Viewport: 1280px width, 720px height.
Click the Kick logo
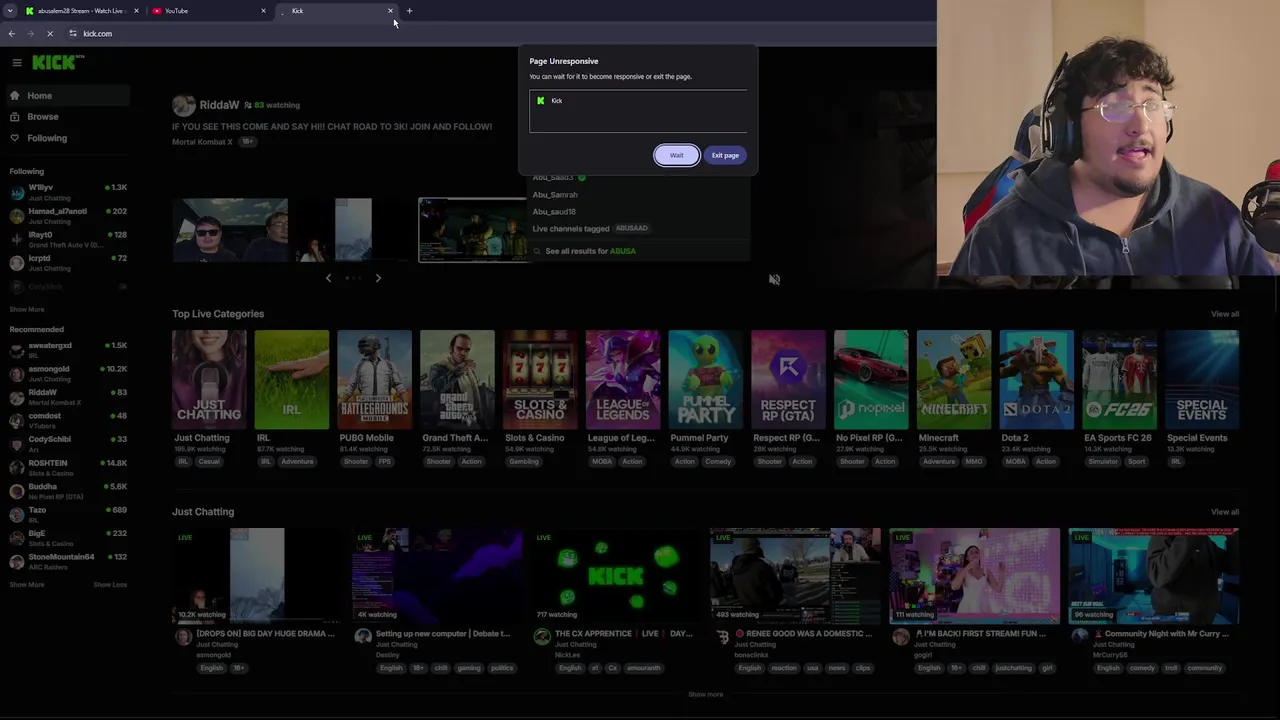(57, 62)
